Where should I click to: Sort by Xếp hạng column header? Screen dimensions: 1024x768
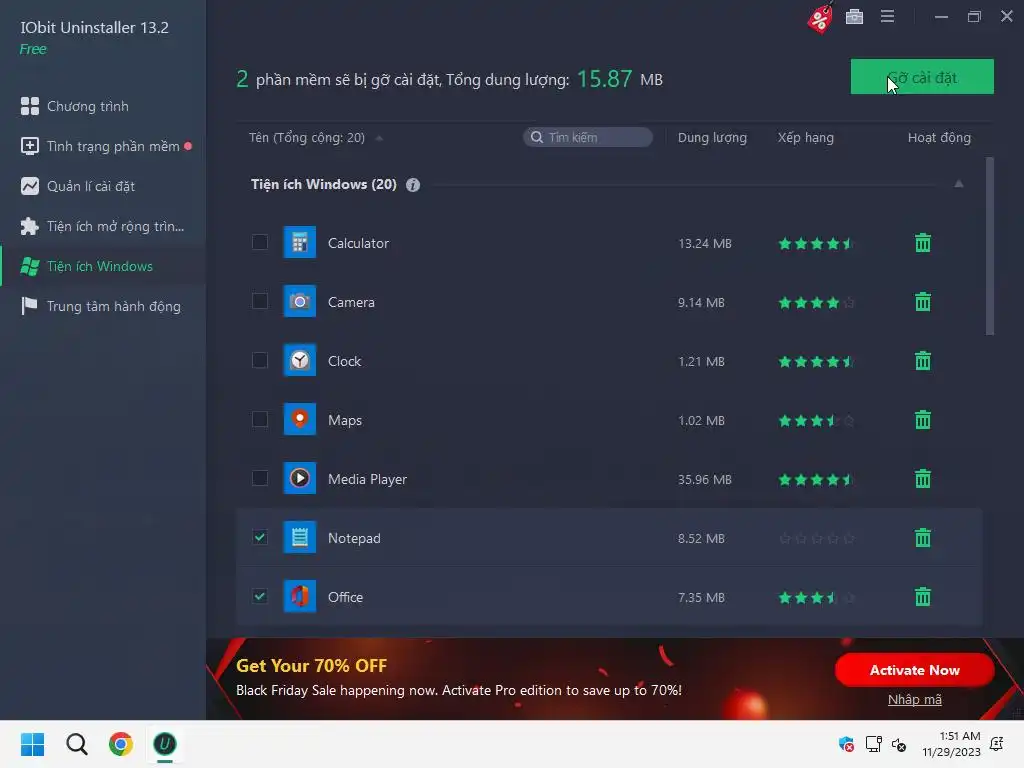click(805, 138)
